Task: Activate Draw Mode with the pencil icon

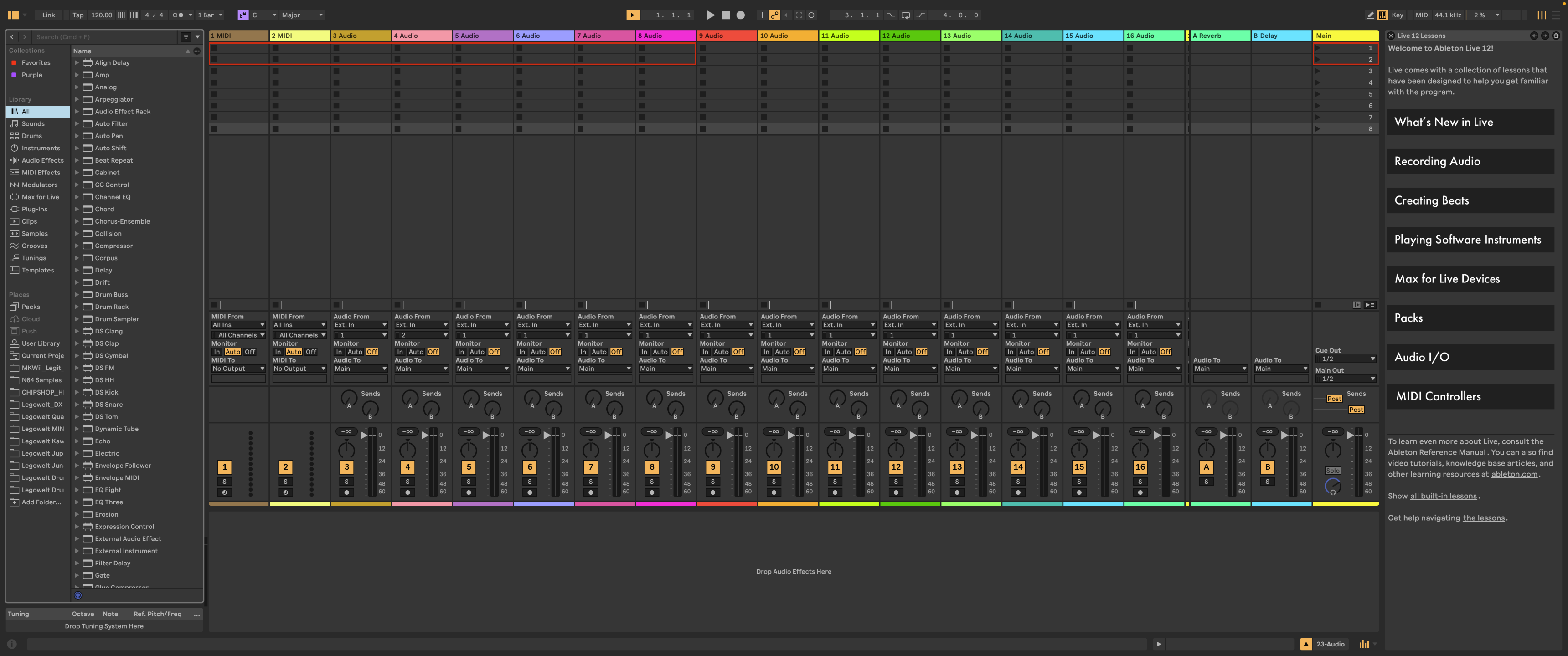Action: point(1371,15)
